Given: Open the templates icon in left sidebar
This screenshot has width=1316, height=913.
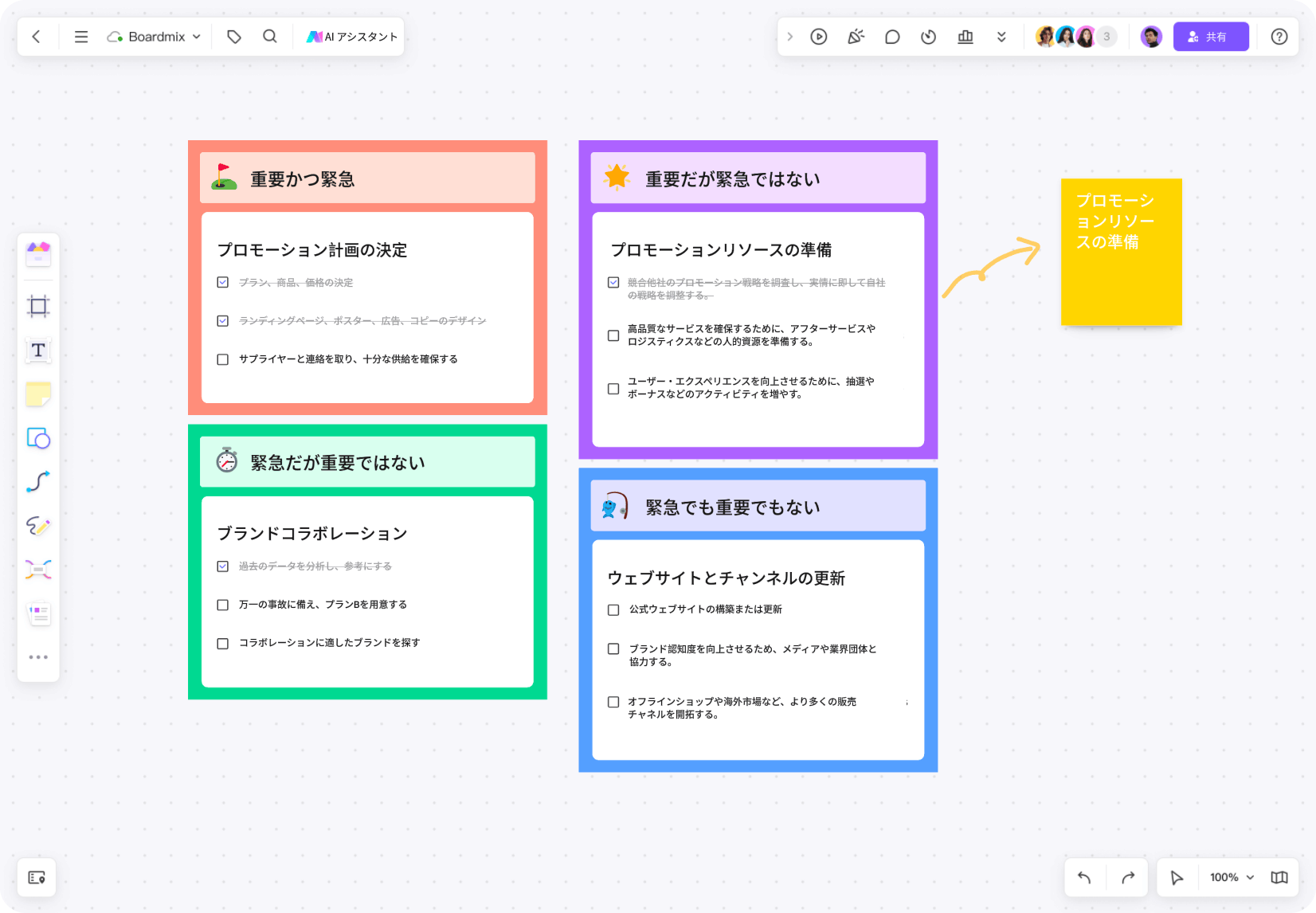Looking at the screenshot, I should (38, 254).
